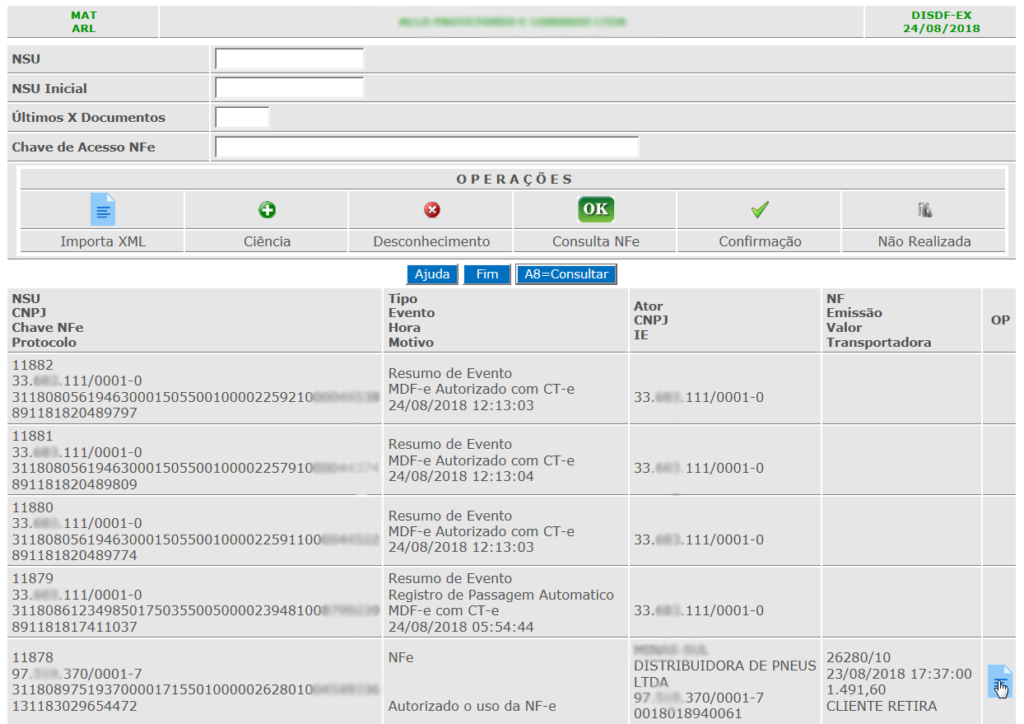Select the Não Realizada operation label
The height and width of the screenshot is (724, 1024).
click(x=924, y=241)
